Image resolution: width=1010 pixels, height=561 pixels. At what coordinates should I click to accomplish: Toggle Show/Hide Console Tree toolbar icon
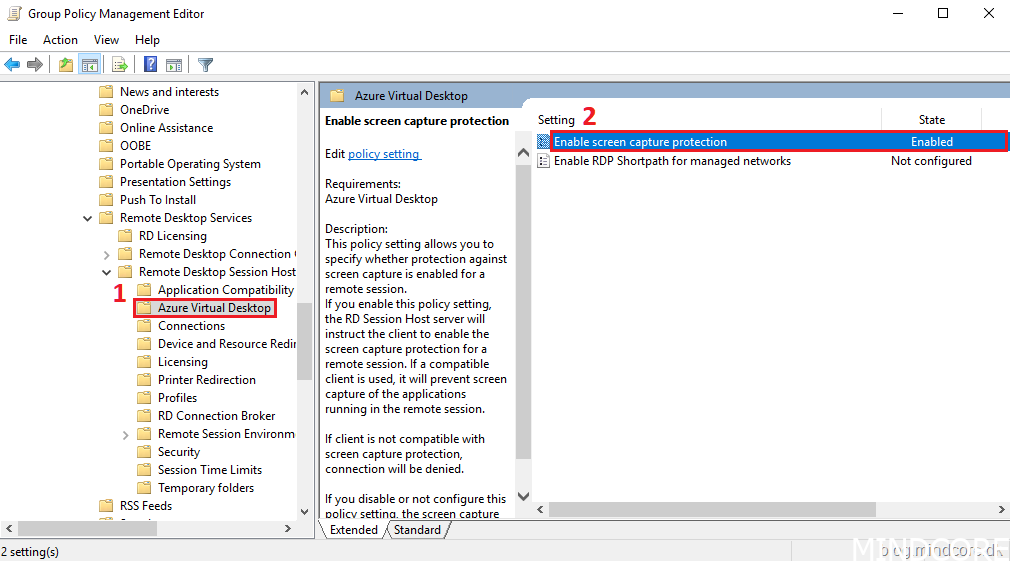pos(90,65)
